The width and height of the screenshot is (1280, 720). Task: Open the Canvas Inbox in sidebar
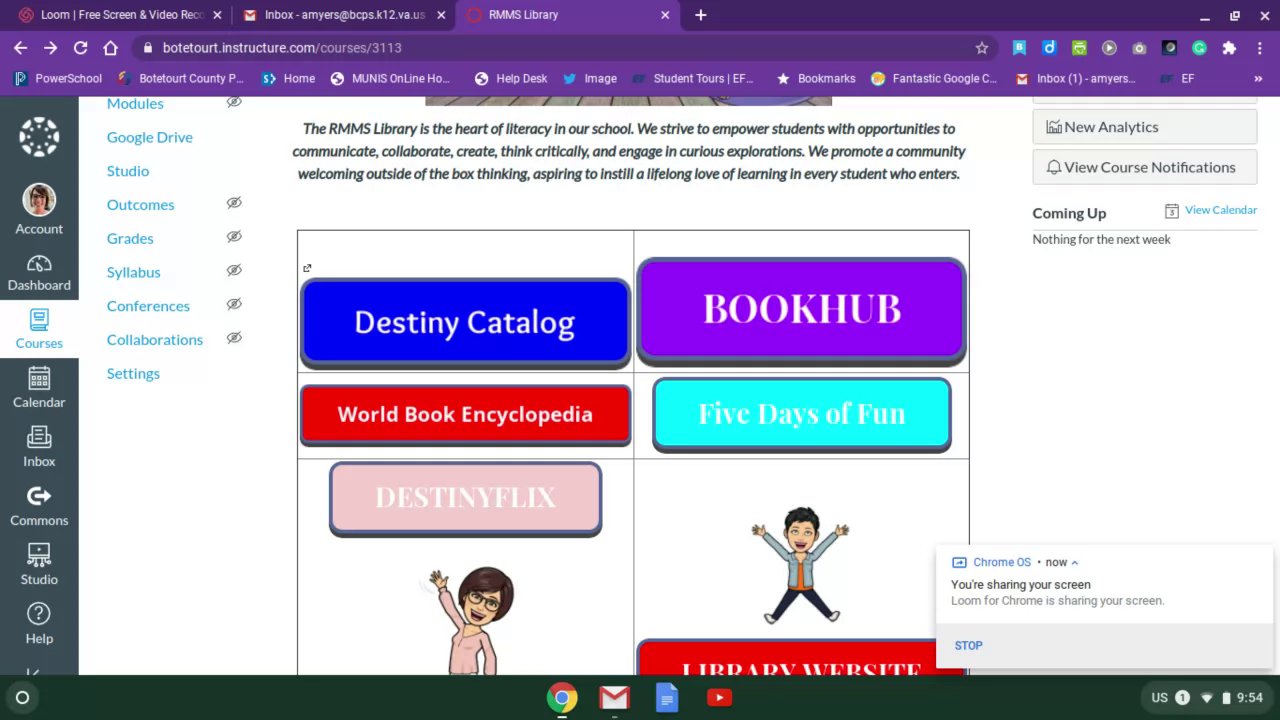pyautogui.click(x=39, y=447)
